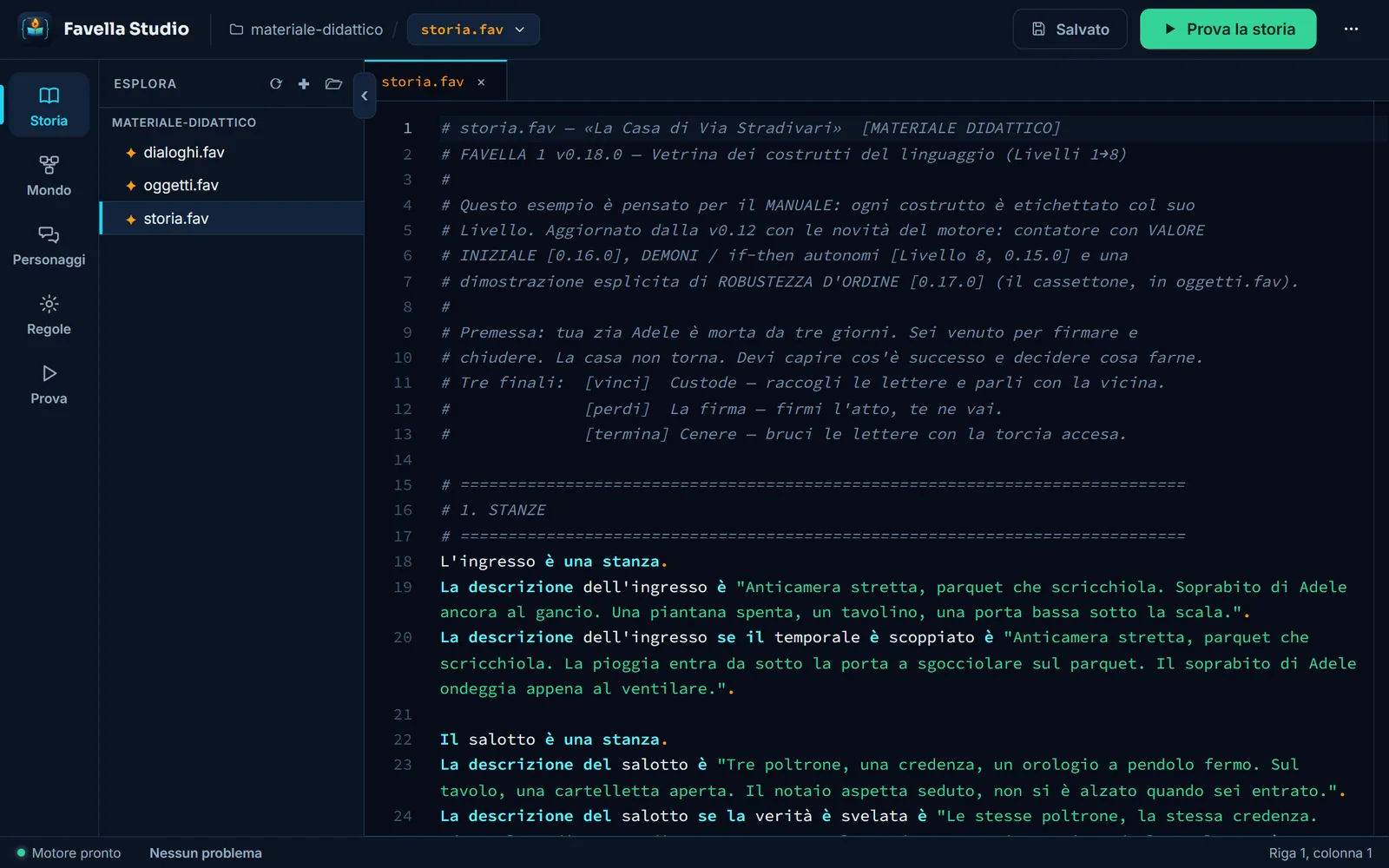
Task: Click the Prova la storia button
Action: point(1228,30)
